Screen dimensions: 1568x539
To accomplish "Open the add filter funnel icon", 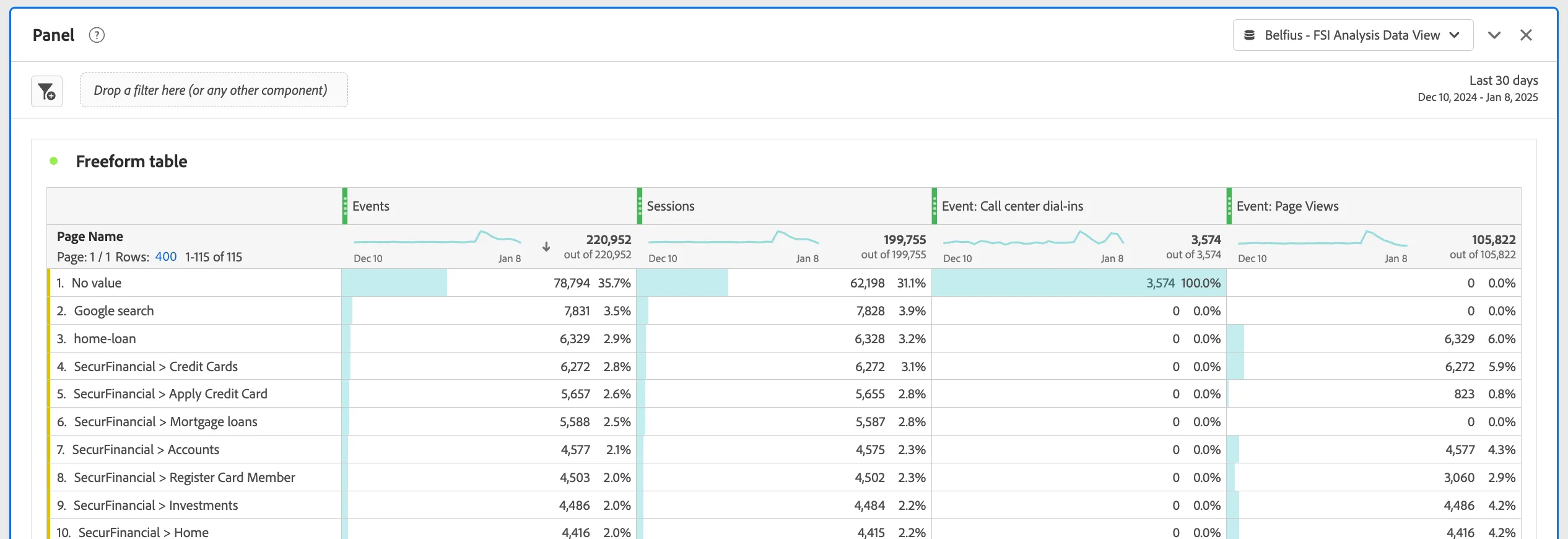I will [x=47, y=92].
